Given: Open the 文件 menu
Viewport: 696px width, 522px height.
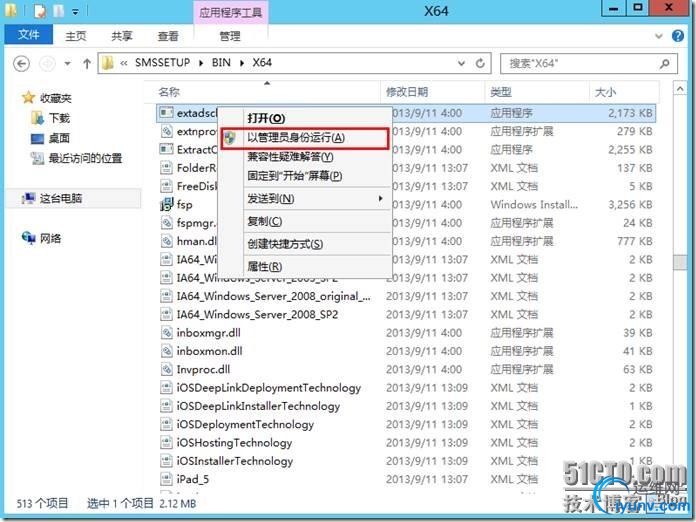Looking at the screenshot, I should 28,34.
